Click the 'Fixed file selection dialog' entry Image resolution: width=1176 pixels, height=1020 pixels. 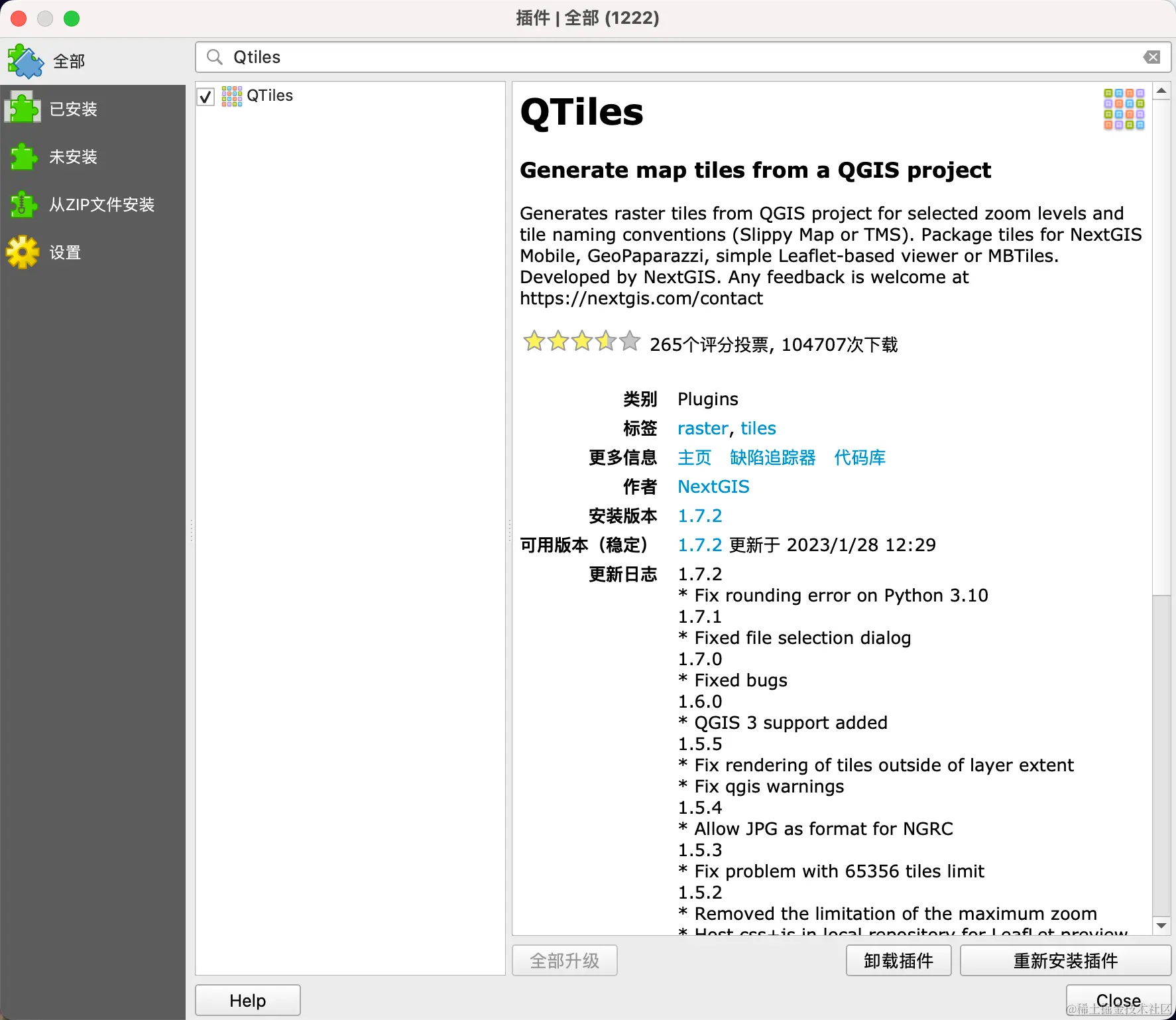tap(803, 638)
